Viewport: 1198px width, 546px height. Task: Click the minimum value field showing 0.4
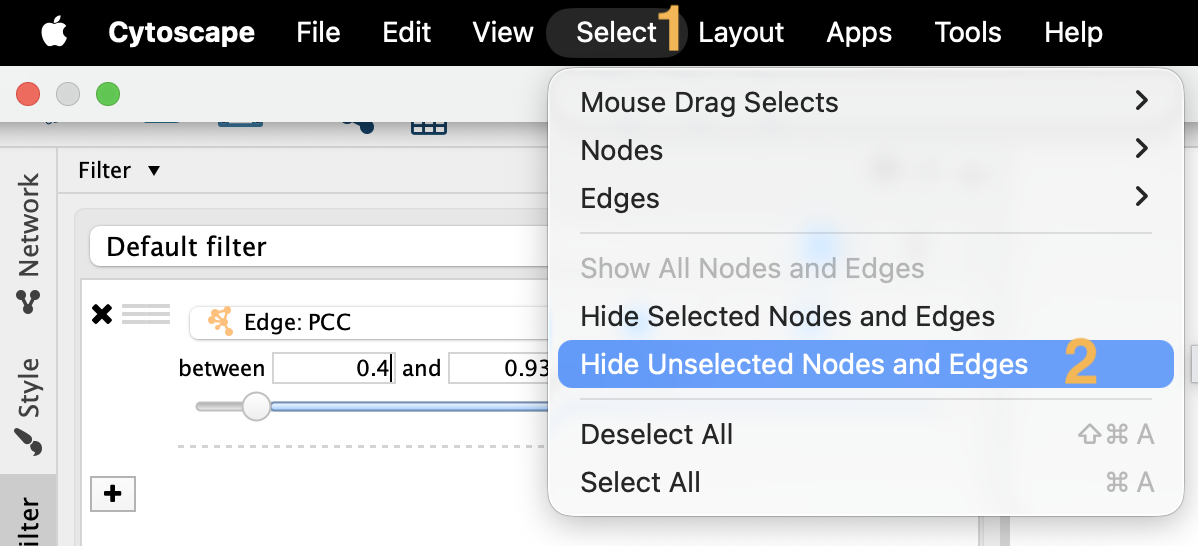tap(333, 368)
